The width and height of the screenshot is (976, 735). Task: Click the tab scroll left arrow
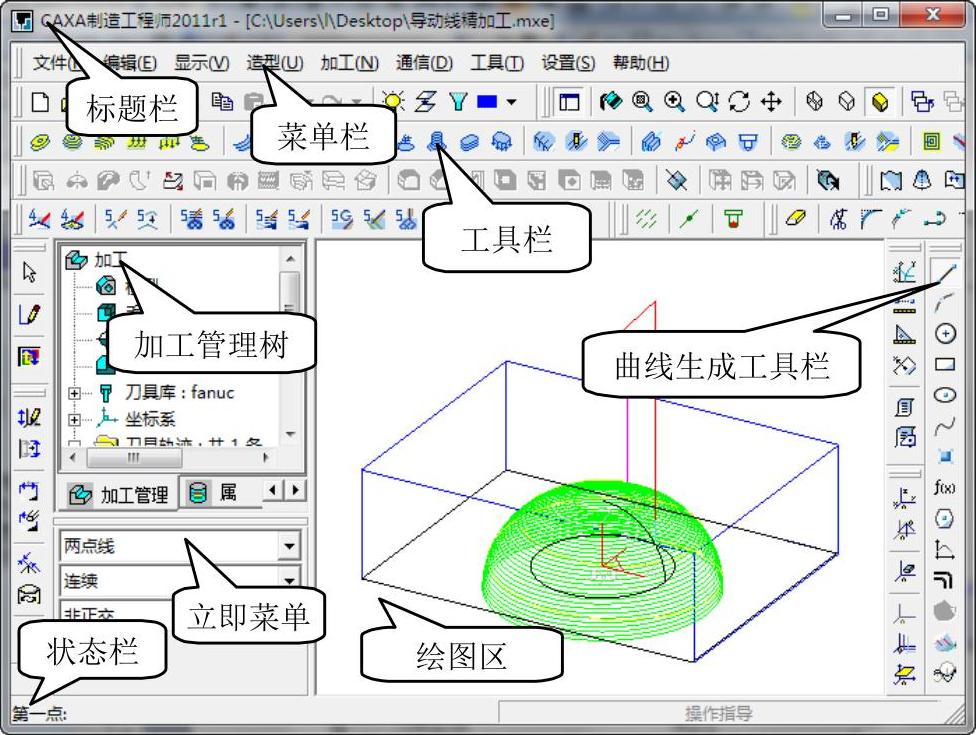tap(272, 490)
